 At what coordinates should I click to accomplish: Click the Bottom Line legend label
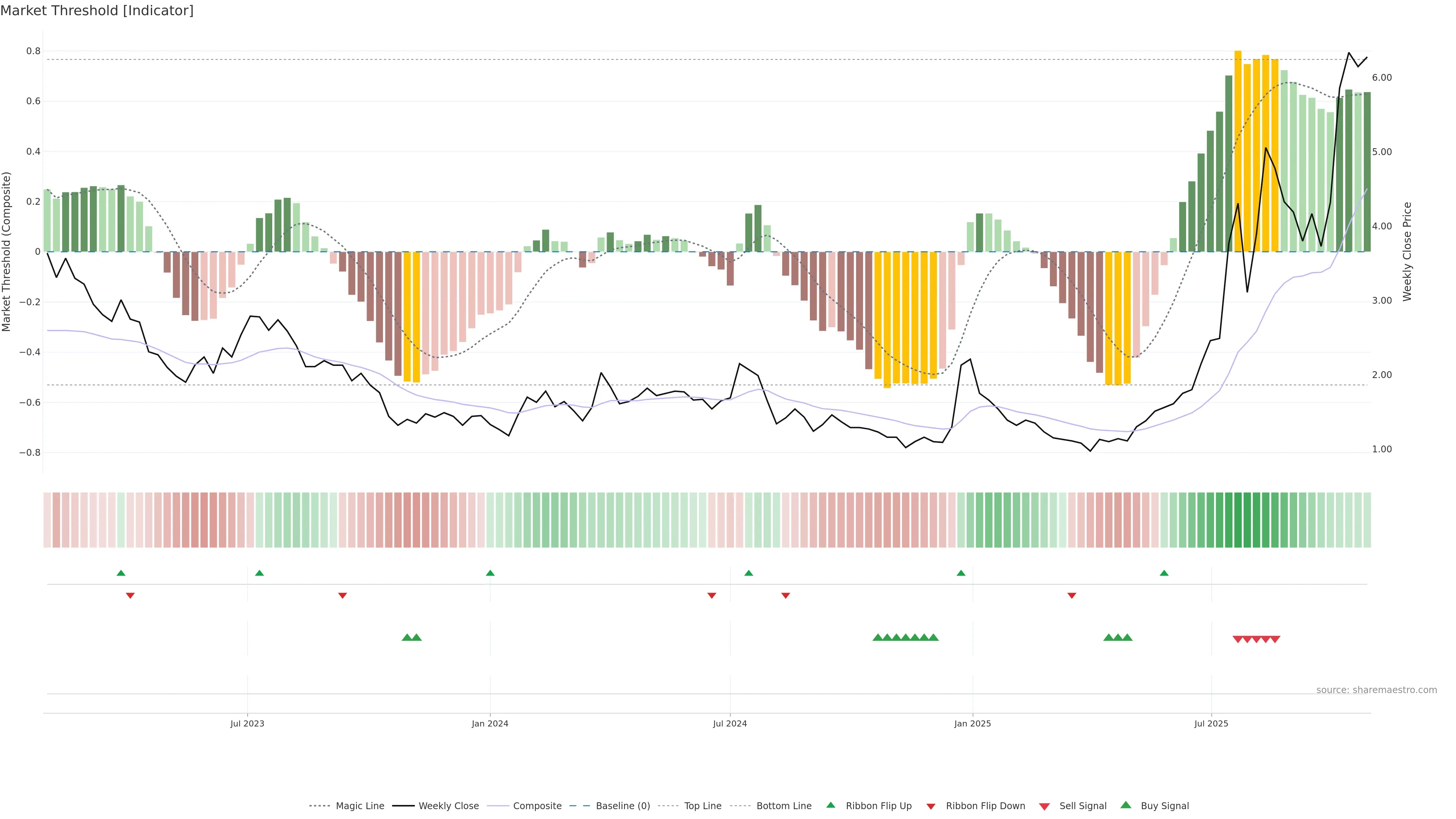(783, 806)
